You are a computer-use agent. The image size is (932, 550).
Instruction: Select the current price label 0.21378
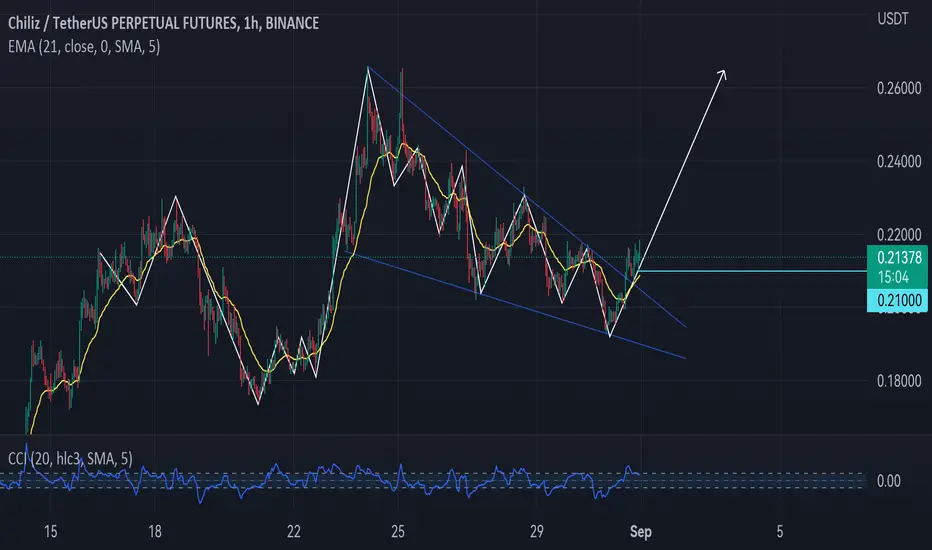(x=899, y=257)
